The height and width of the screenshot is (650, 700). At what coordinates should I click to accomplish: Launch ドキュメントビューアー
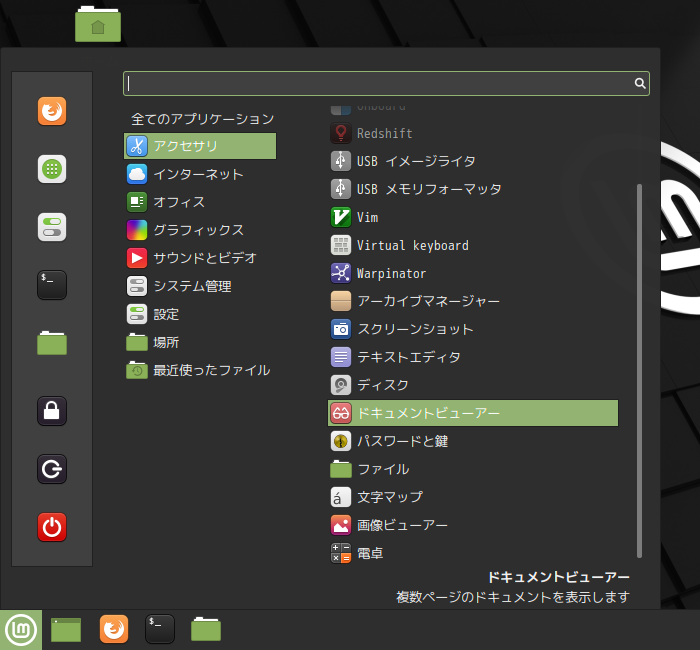click(x=473, y=413)
